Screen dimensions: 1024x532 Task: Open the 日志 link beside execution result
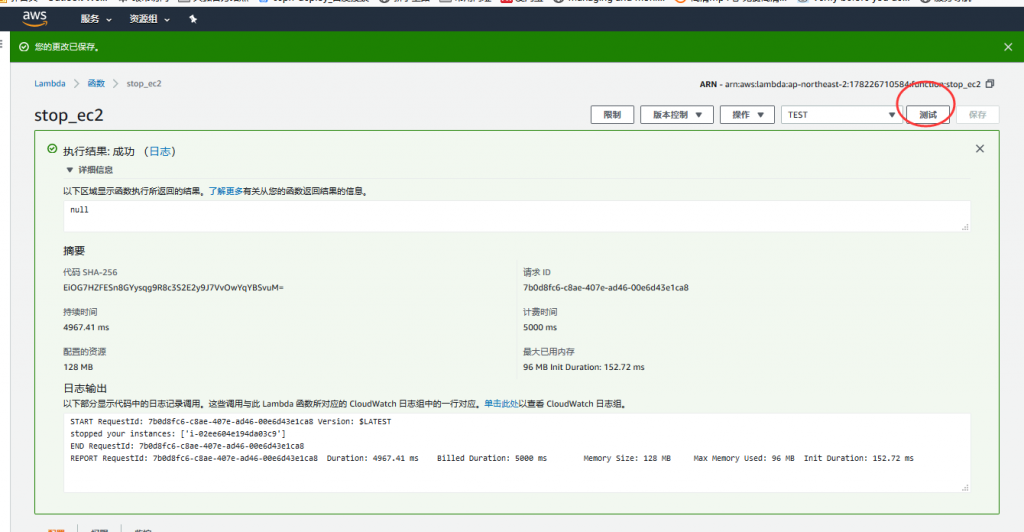[160, 151]
